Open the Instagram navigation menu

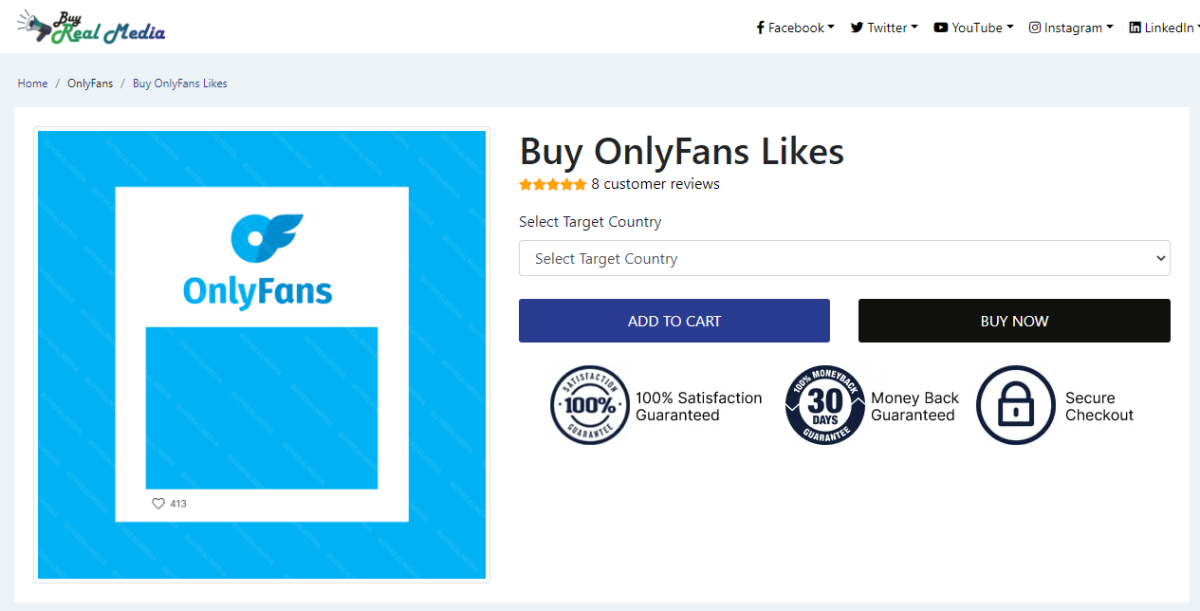pyautogui.click(x=1072, y=28)
